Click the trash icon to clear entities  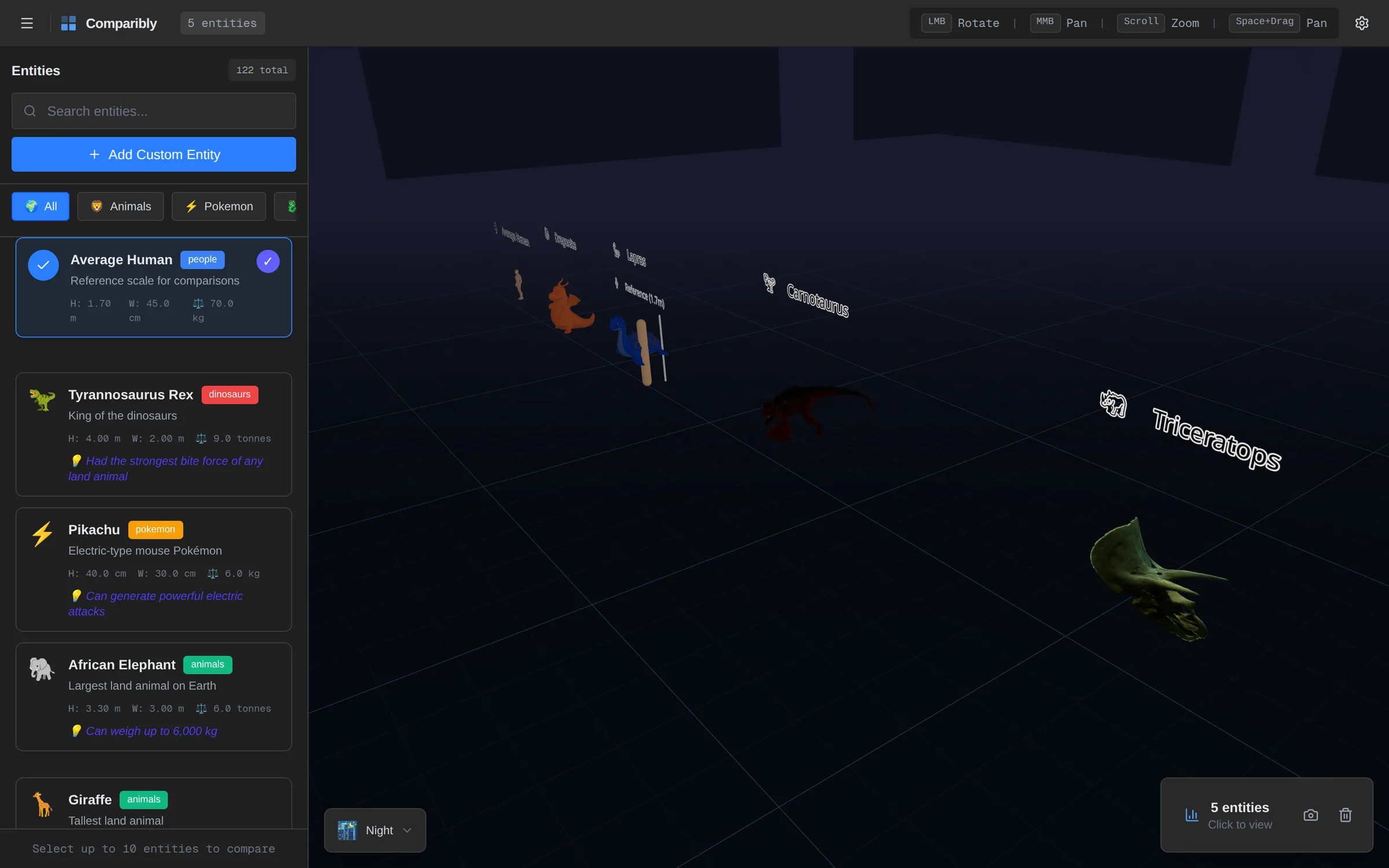[x=1346, y=815]
